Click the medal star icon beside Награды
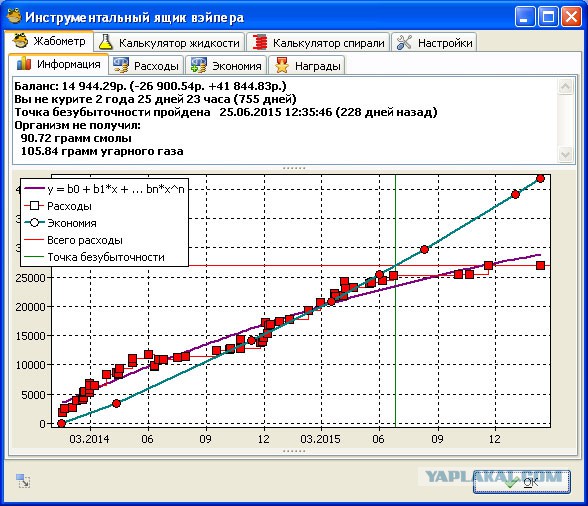 (x=282, y=65)
